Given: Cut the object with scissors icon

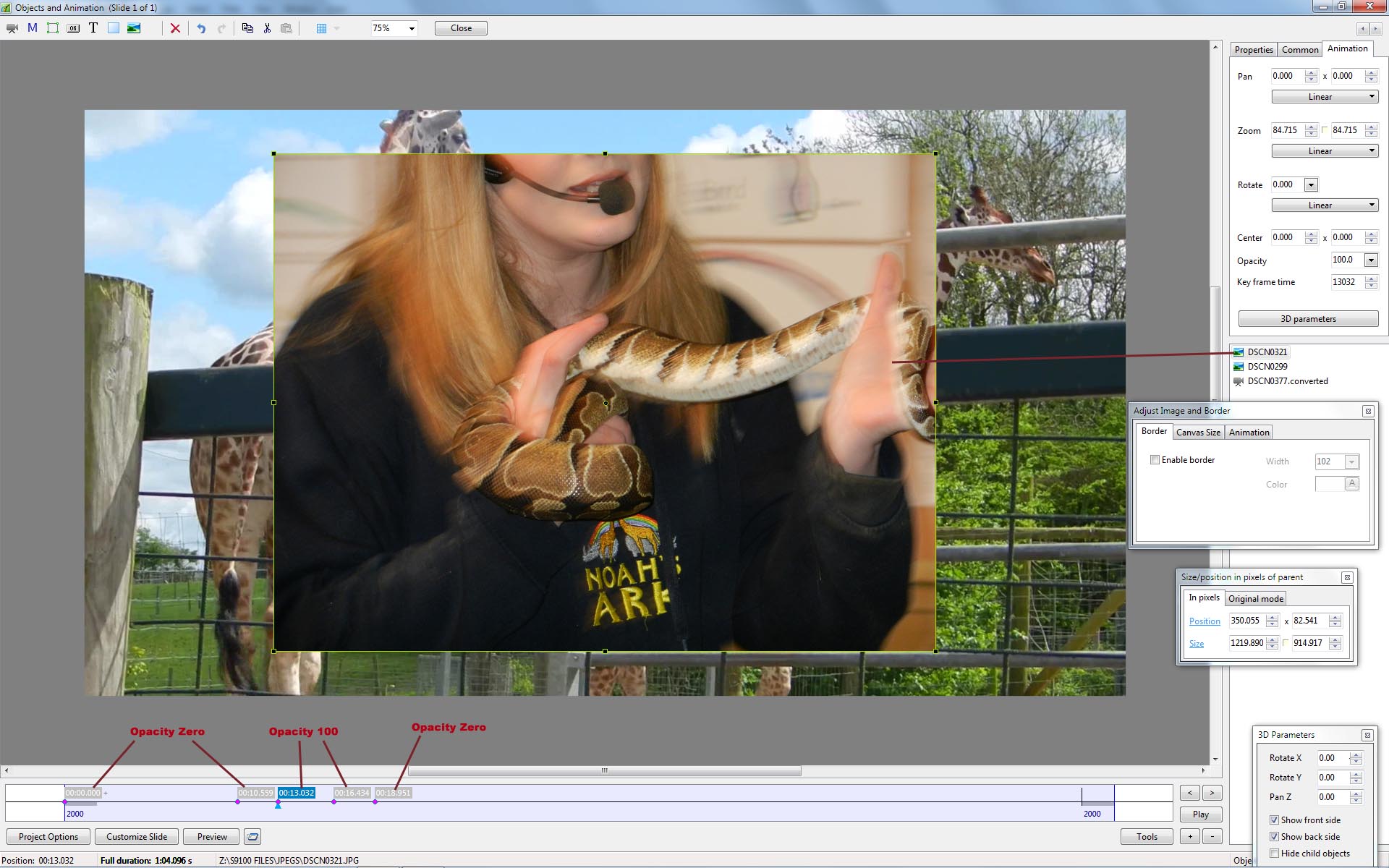Looking at the screenshot, I should (x=267, y=28).
